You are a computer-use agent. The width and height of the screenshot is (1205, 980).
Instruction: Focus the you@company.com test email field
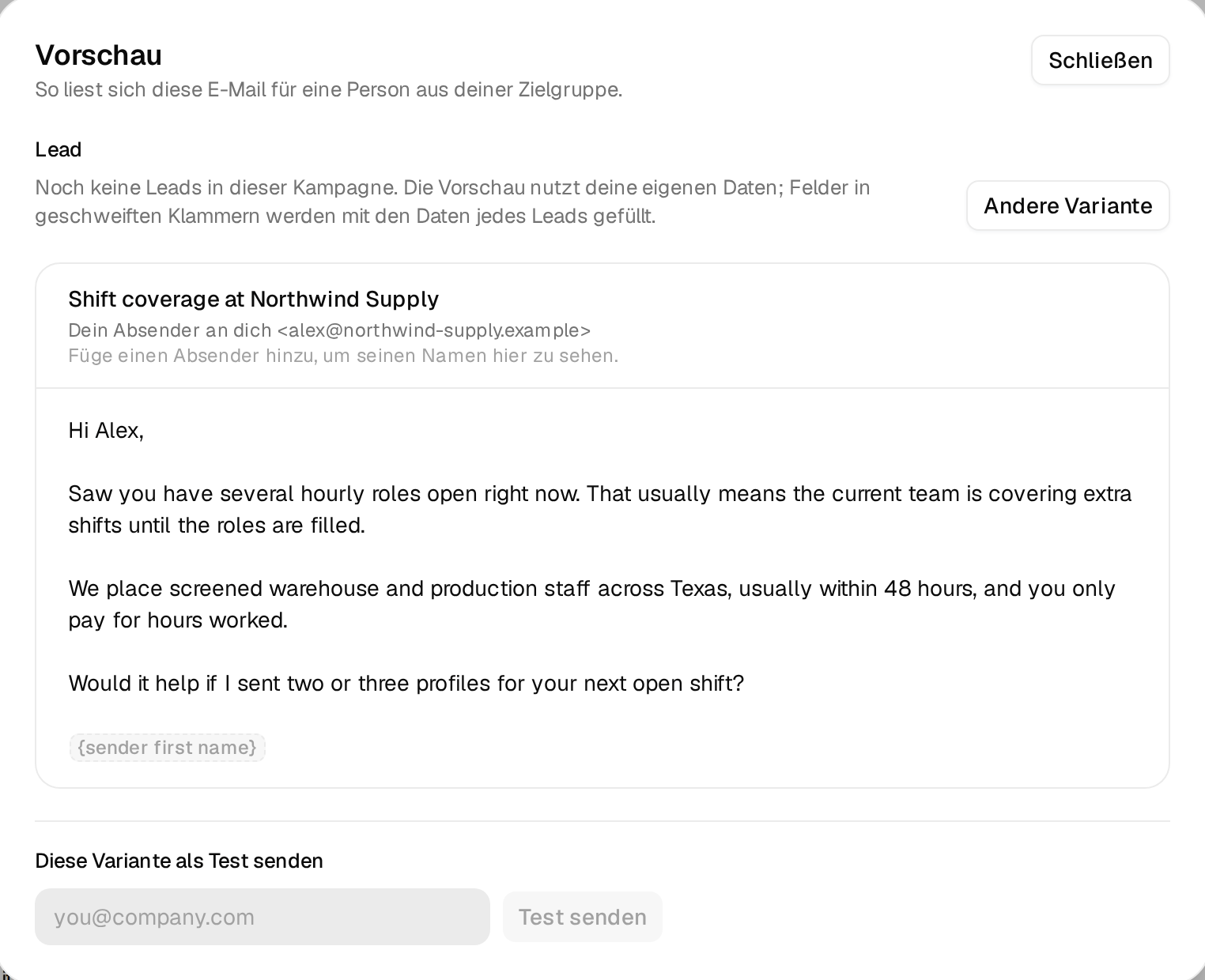(263, 917)
